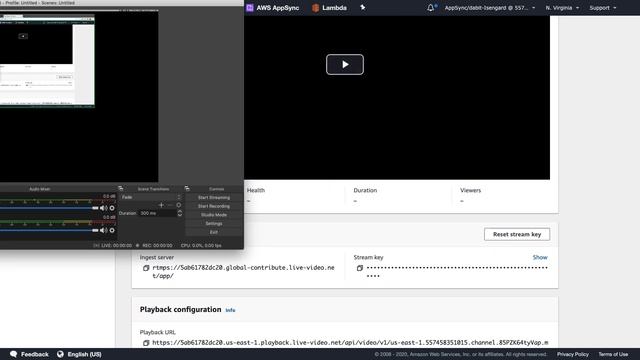Open the Privacy Policy link
The image size is (640, 360).
573,354
